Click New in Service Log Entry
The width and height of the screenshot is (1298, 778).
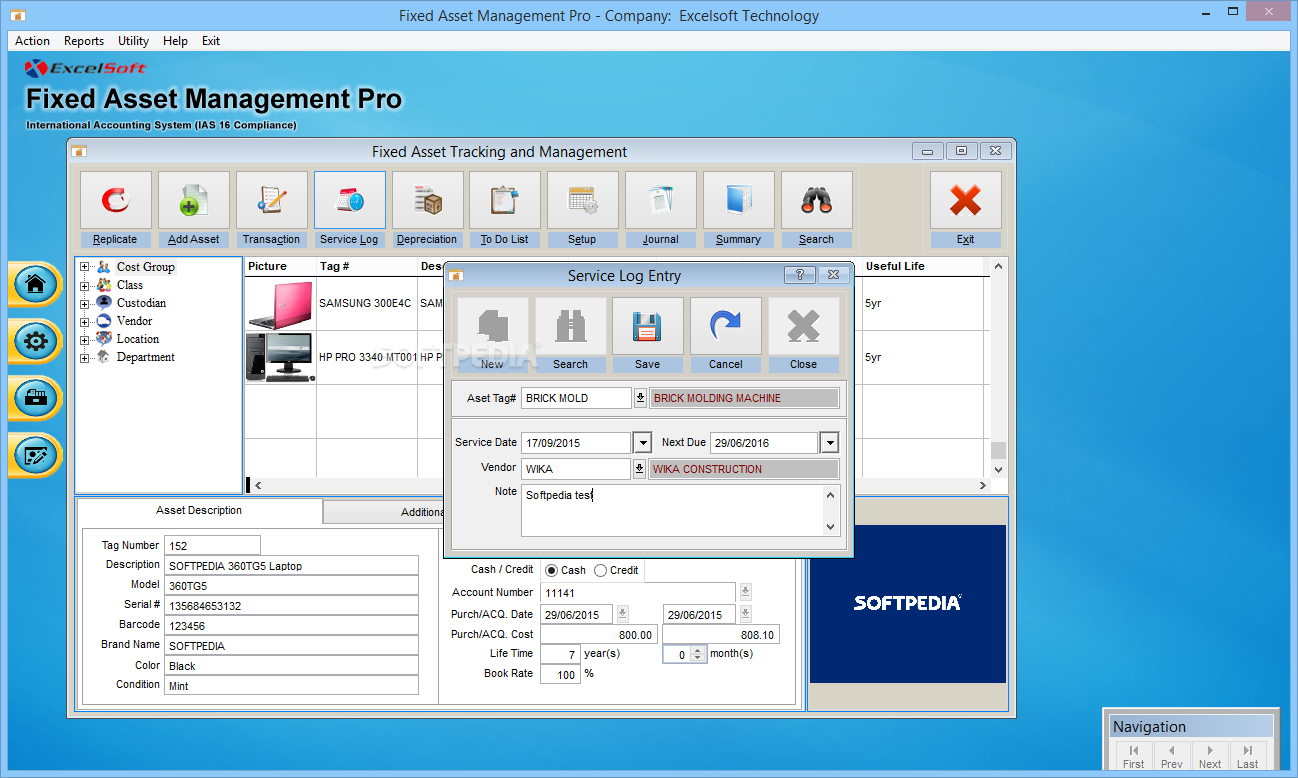click(x=493, y=335)
